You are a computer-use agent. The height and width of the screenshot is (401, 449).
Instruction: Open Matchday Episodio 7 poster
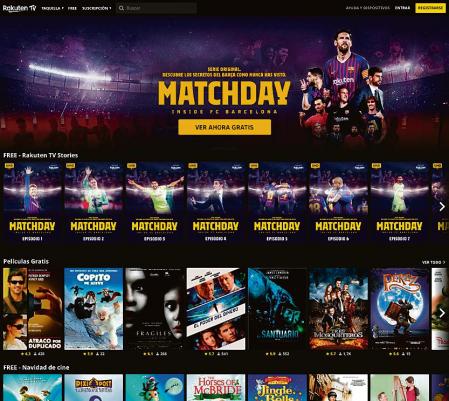click(400, 203)
